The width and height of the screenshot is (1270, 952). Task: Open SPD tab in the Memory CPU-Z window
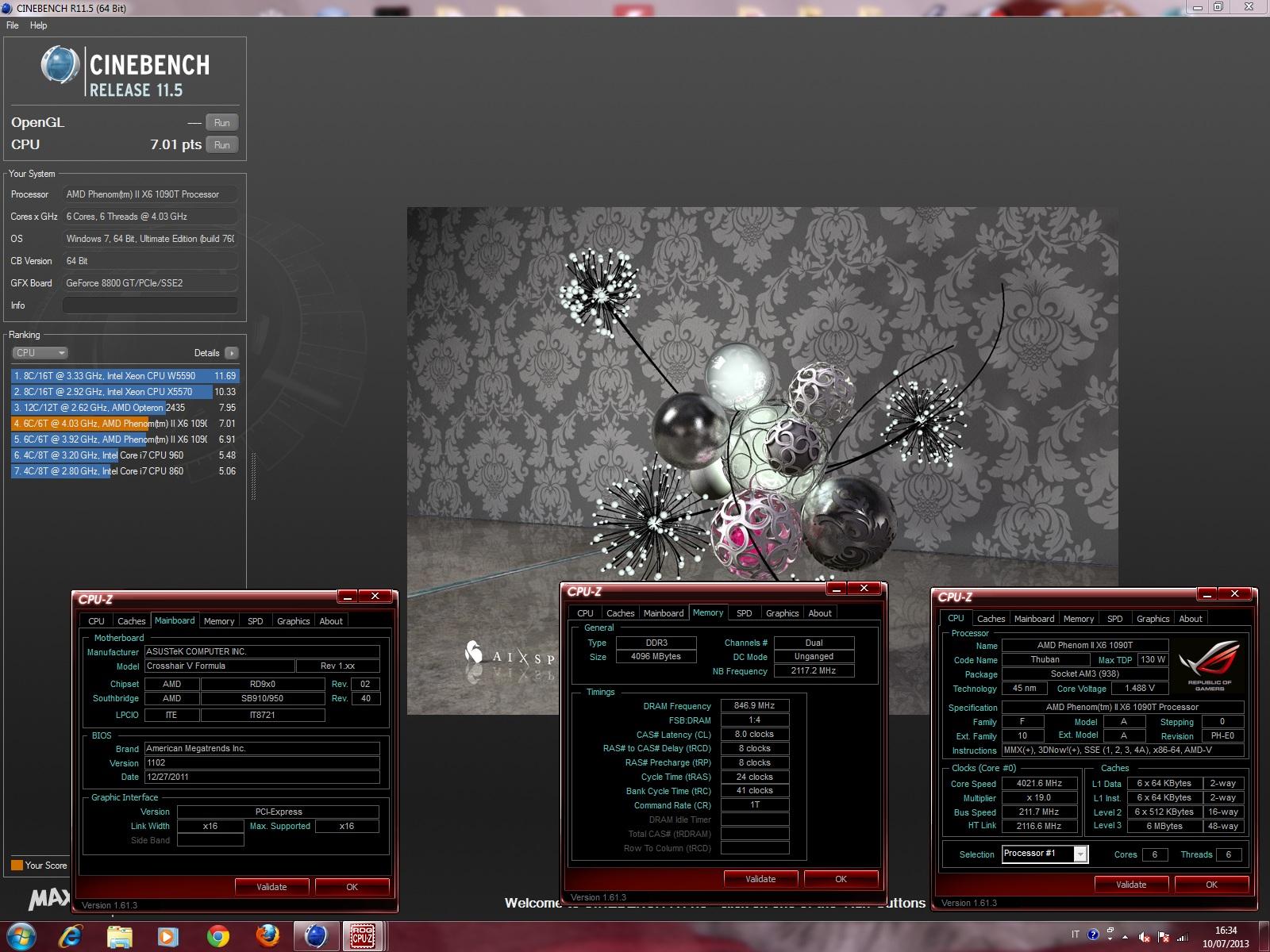coord(744,613)
